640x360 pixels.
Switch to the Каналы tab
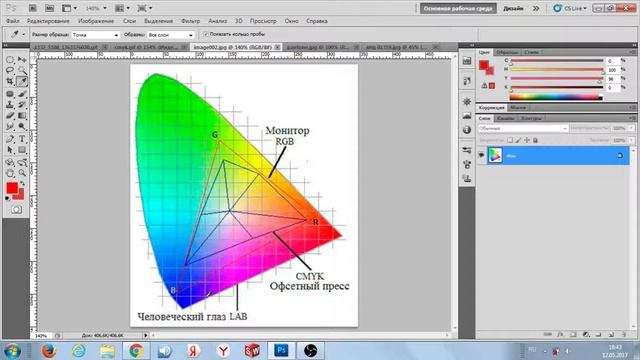[506, 118]
